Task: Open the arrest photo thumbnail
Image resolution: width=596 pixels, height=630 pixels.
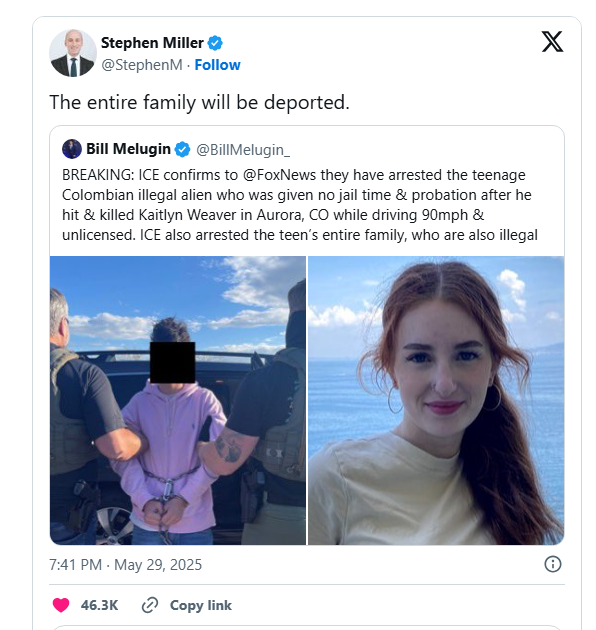Action: click(178, 400)
